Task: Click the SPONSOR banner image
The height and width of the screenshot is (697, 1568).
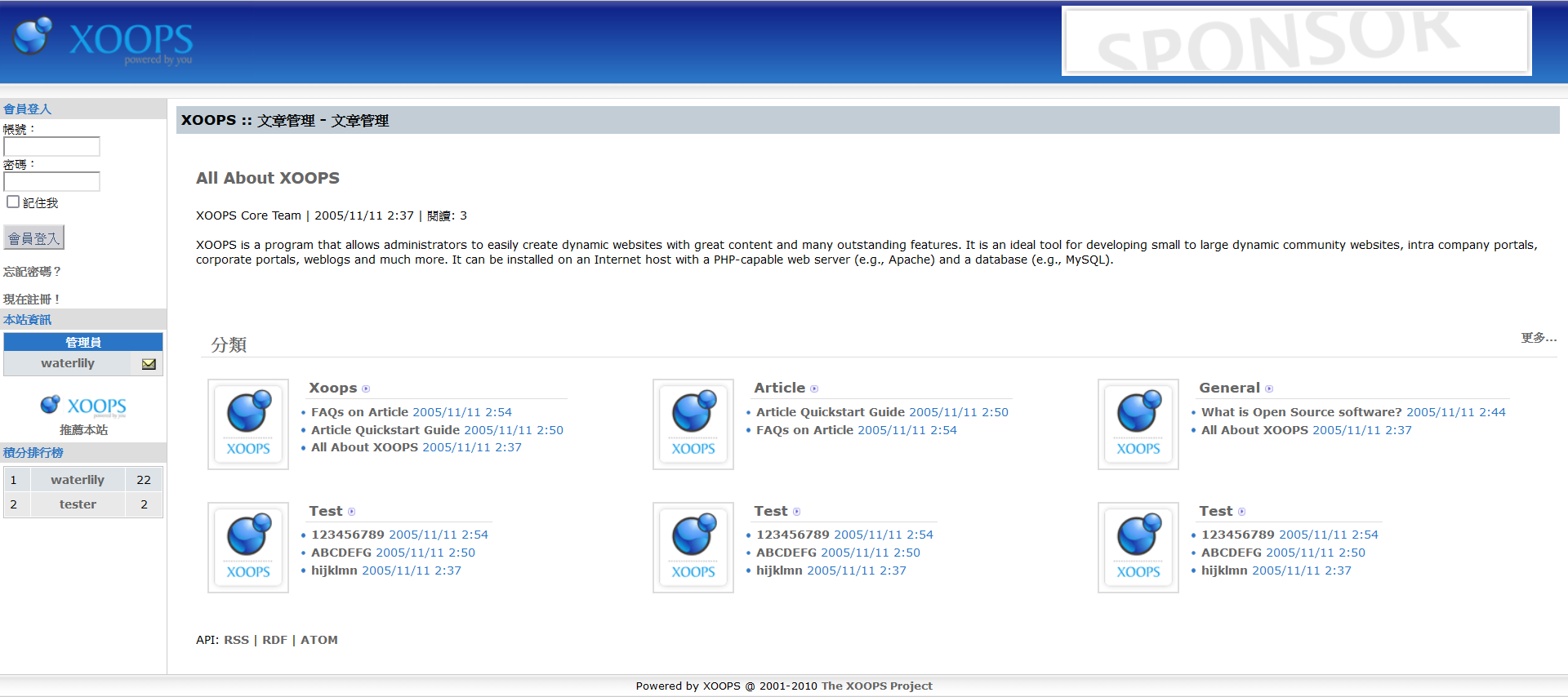Action: click(x=1296, y=41)
